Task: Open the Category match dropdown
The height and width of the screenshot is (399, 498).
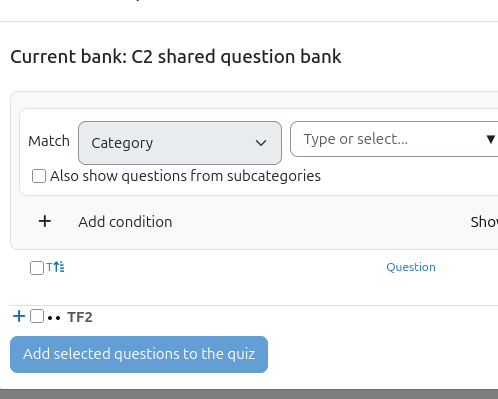Action: pos(180,143)
